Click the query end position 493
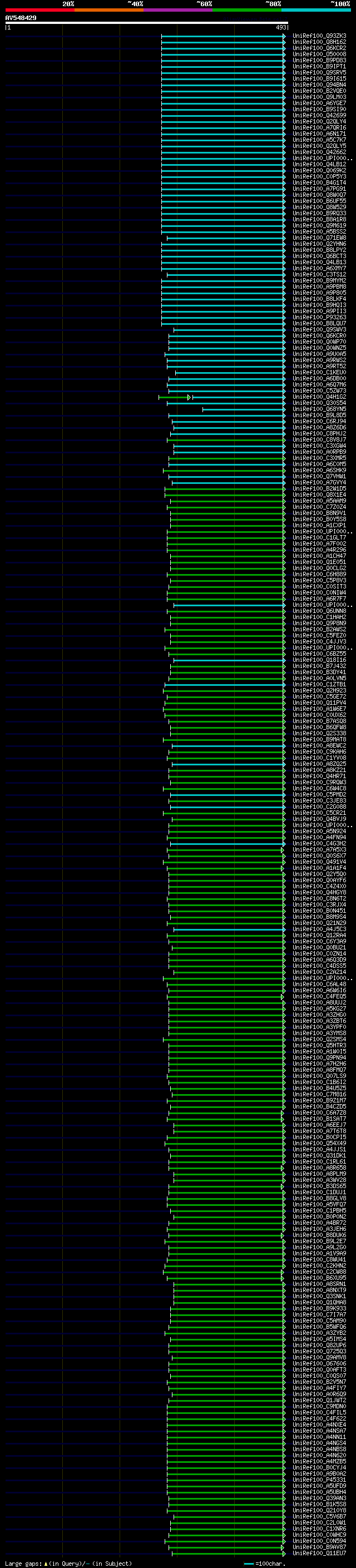Viewport: 356px width, 1568px height. (281, 27)
